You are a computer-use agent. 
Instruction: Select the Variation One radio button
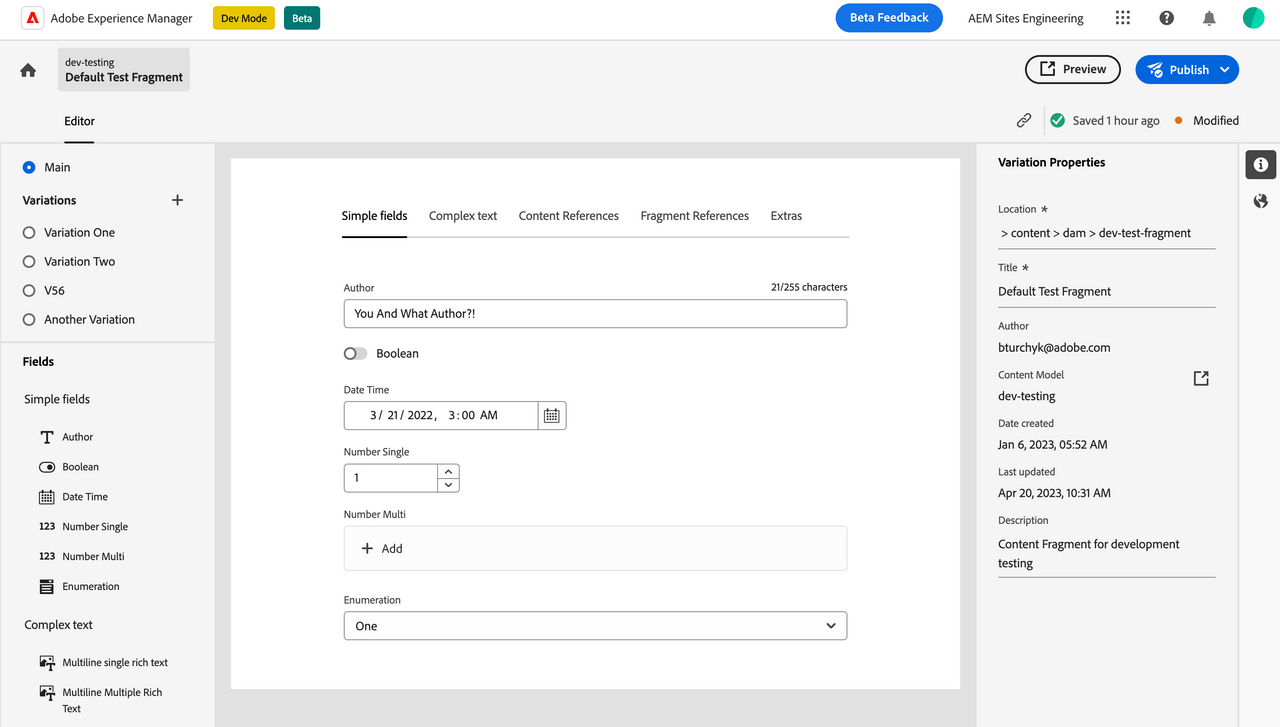(x=29, y=232)
